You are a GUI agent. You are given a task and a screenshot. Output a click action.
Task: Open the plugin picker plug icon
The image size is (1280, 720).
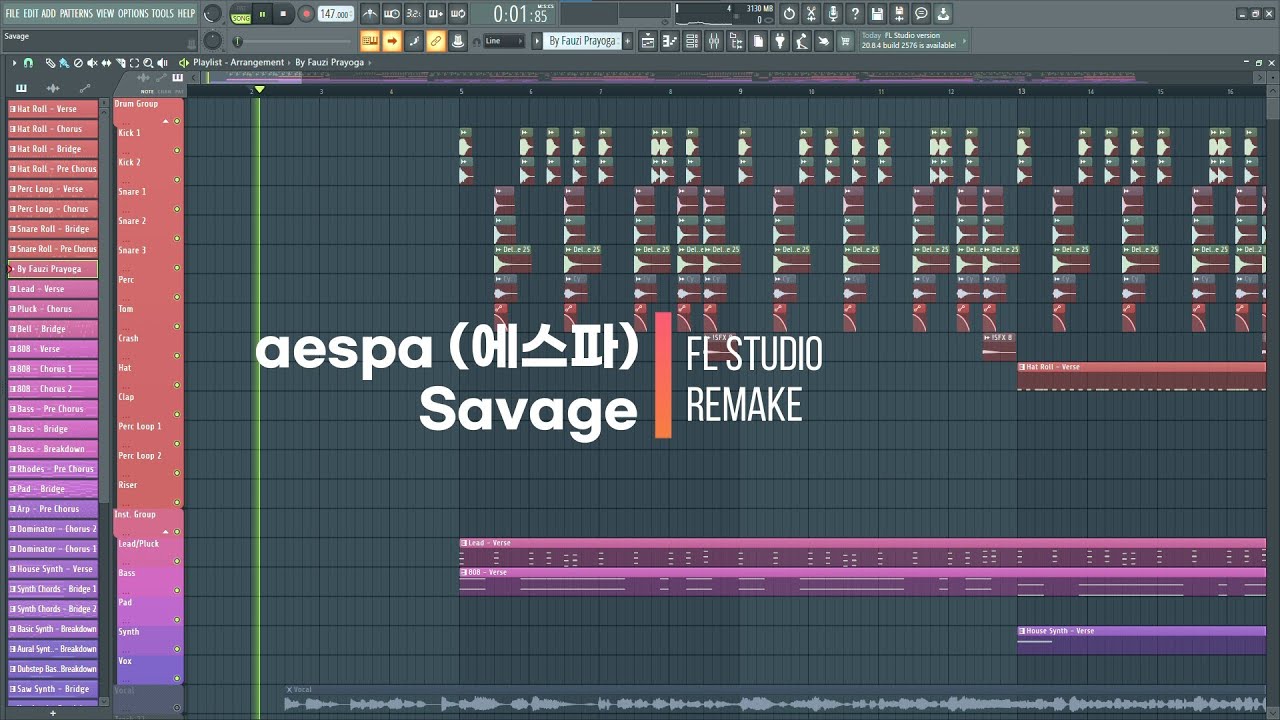[780, 41]
